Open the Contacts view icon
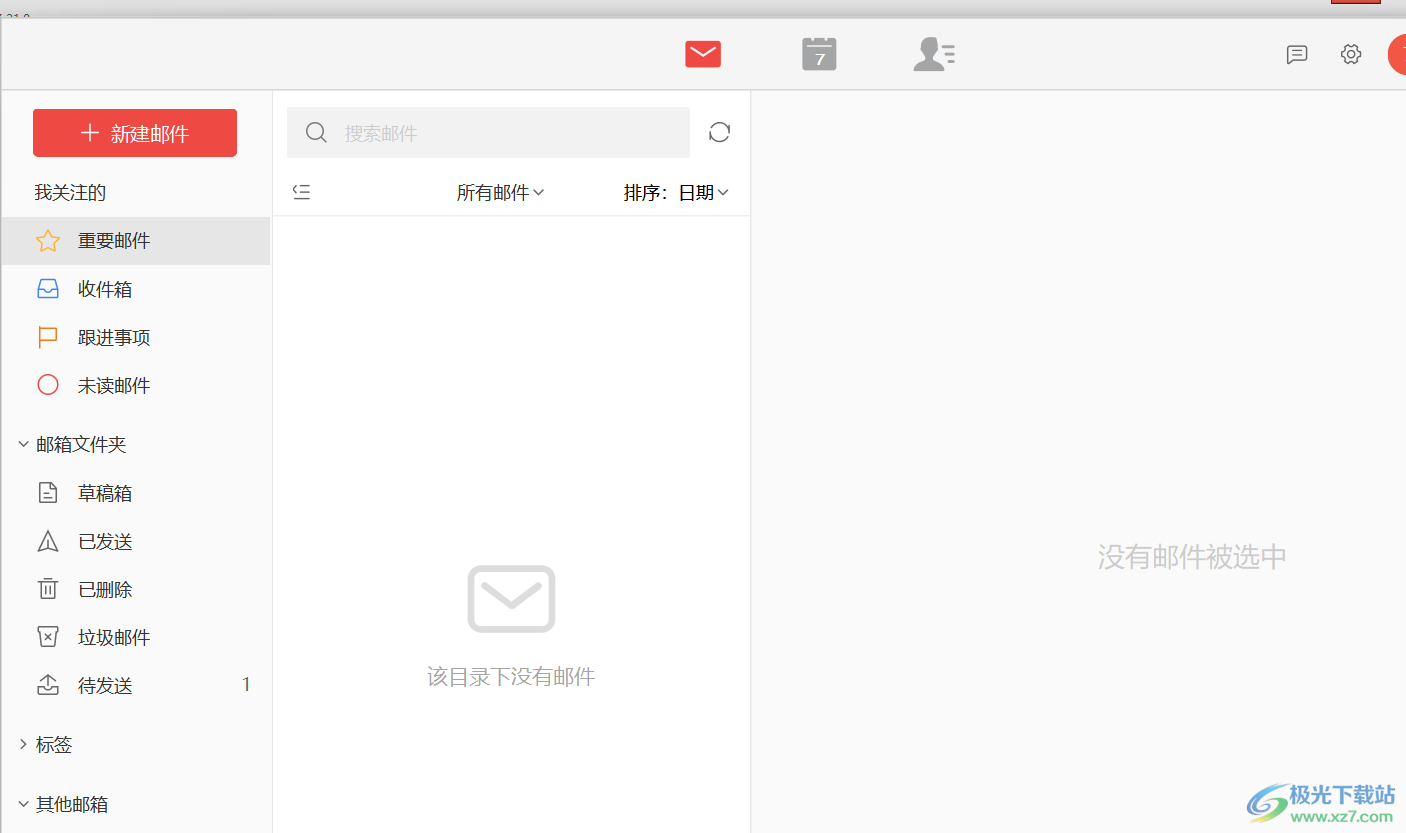The height and width of the screenshot is (833, 1406). tap(934, 54)
